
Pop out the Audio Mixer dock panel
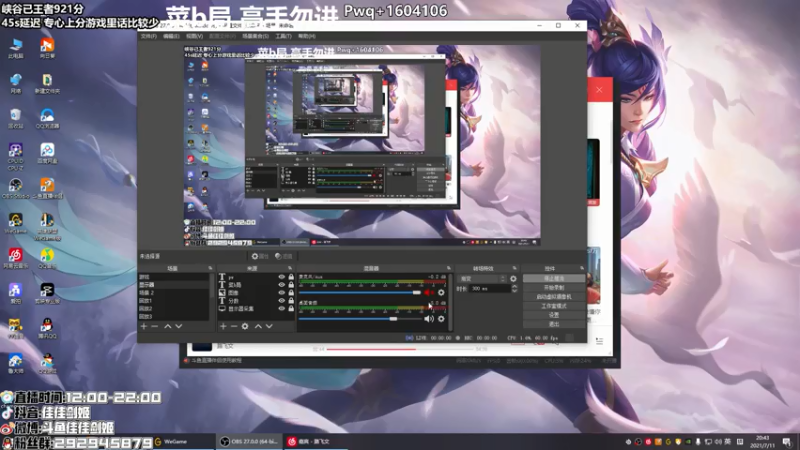click(x=448, y=268)
